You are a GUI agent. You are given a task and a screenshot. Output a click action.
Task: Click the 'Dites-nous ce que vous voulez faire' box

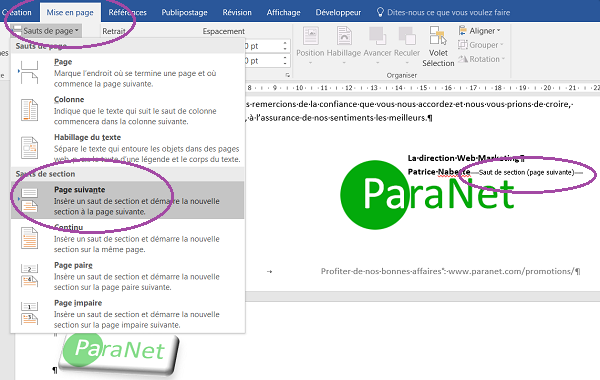448,12
